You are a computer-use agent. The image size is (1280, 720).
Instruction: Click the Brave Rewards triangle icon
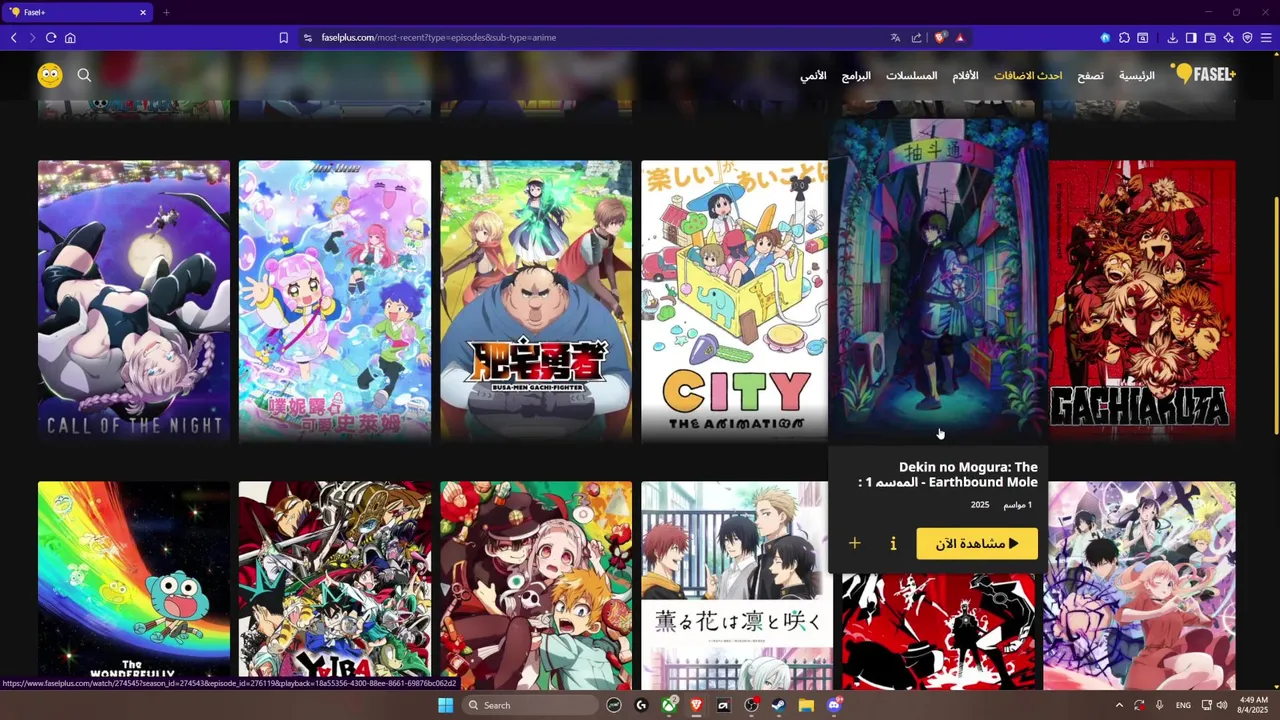(x=959, y=38)
